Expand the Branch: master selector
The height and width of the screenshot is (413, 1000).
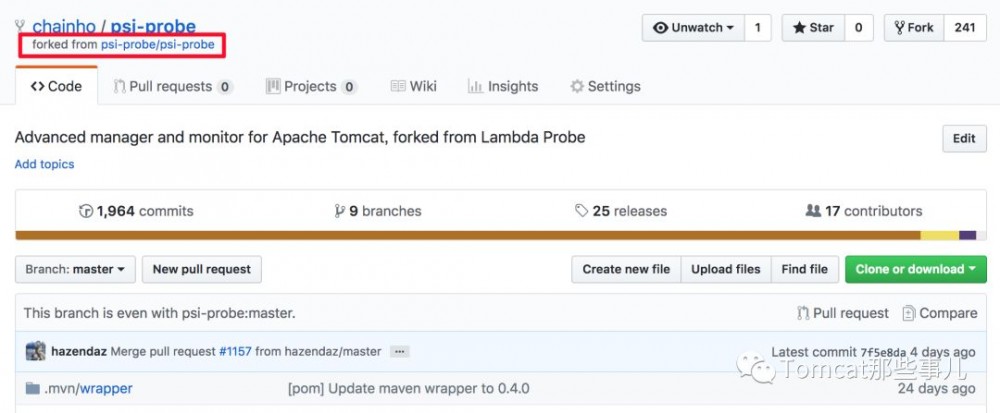pos(75,269)
